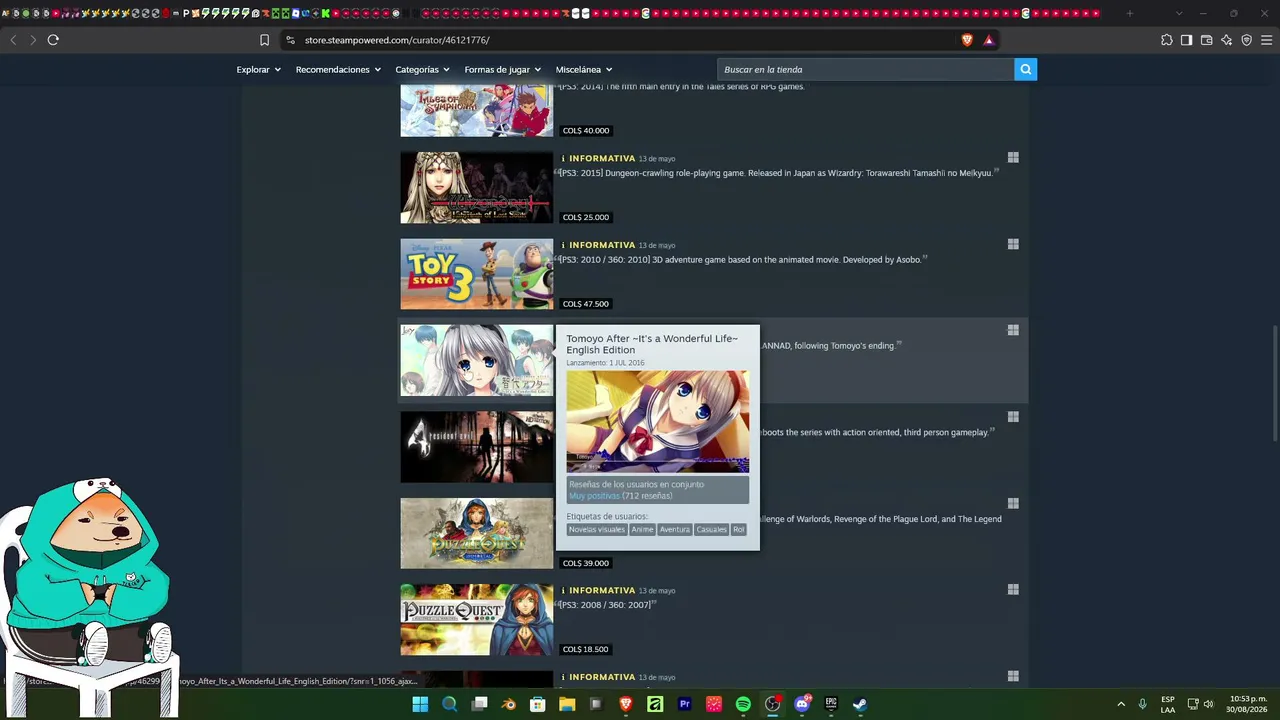The height and width of the screenshot is (720, 1280).
Task: Open the Tomoyo After list thumbnail
Action: pyautogui.click(x=477, y=360)
